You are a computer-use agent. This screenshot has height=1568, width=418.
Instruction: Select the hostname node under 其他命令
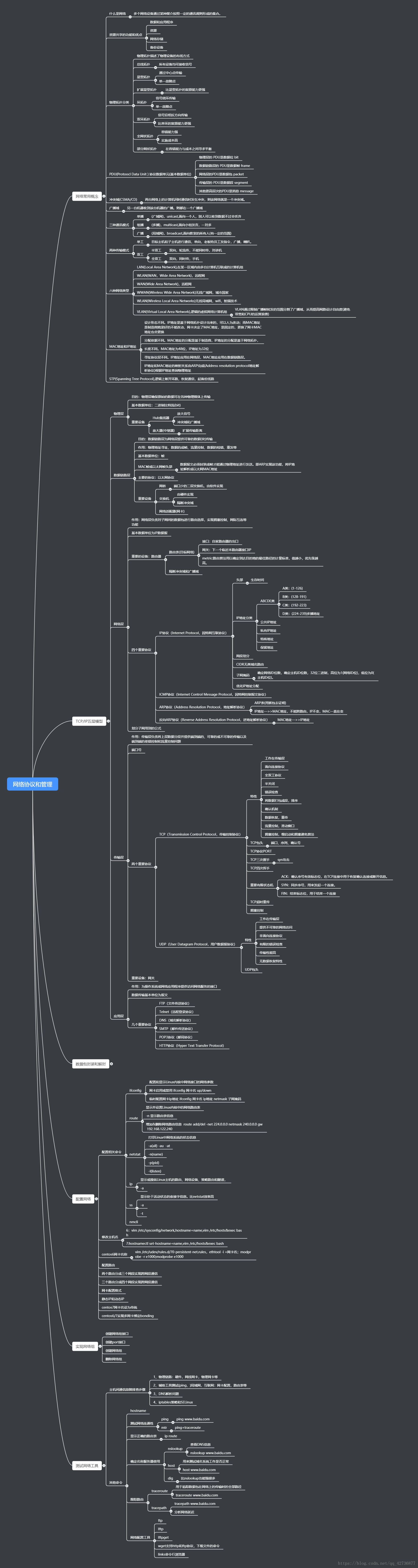[x=138, y=1410]
